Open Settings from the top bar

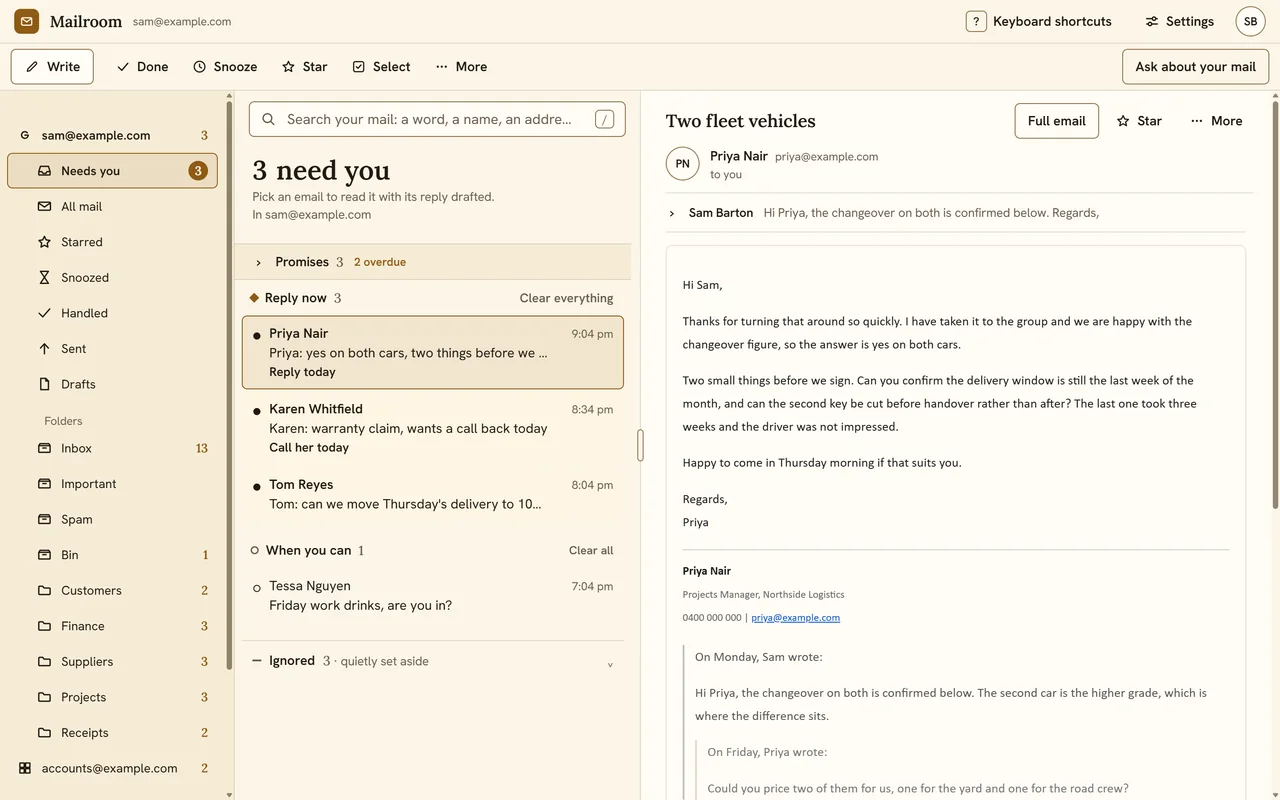click(x=1179, y=21)
